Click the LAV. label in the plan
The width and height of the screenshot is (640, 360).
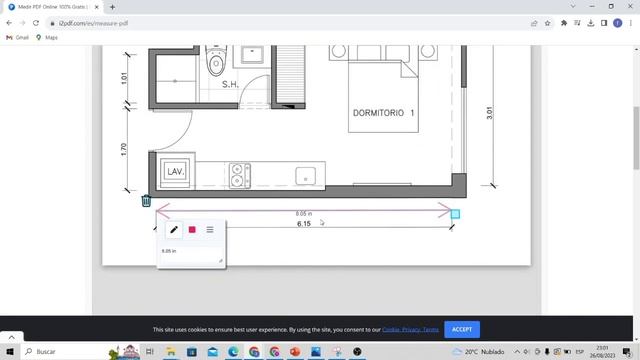176,172
